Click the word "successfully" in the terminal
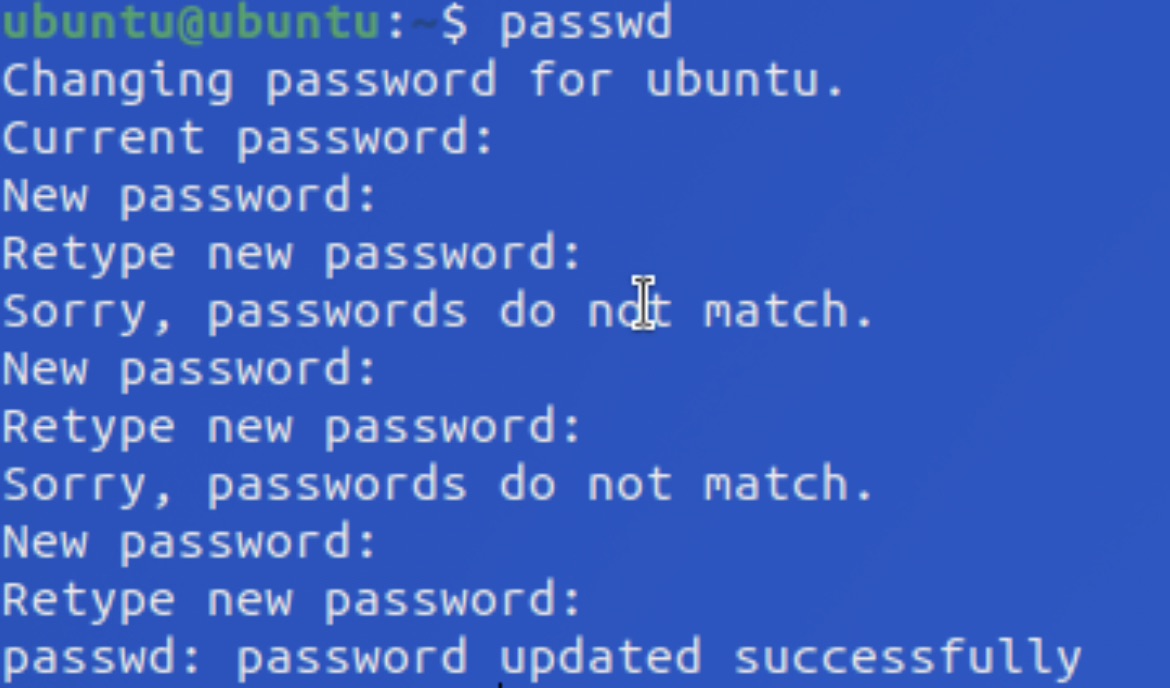The height and width of the screenshot is (688, 1170). point(908,658)
